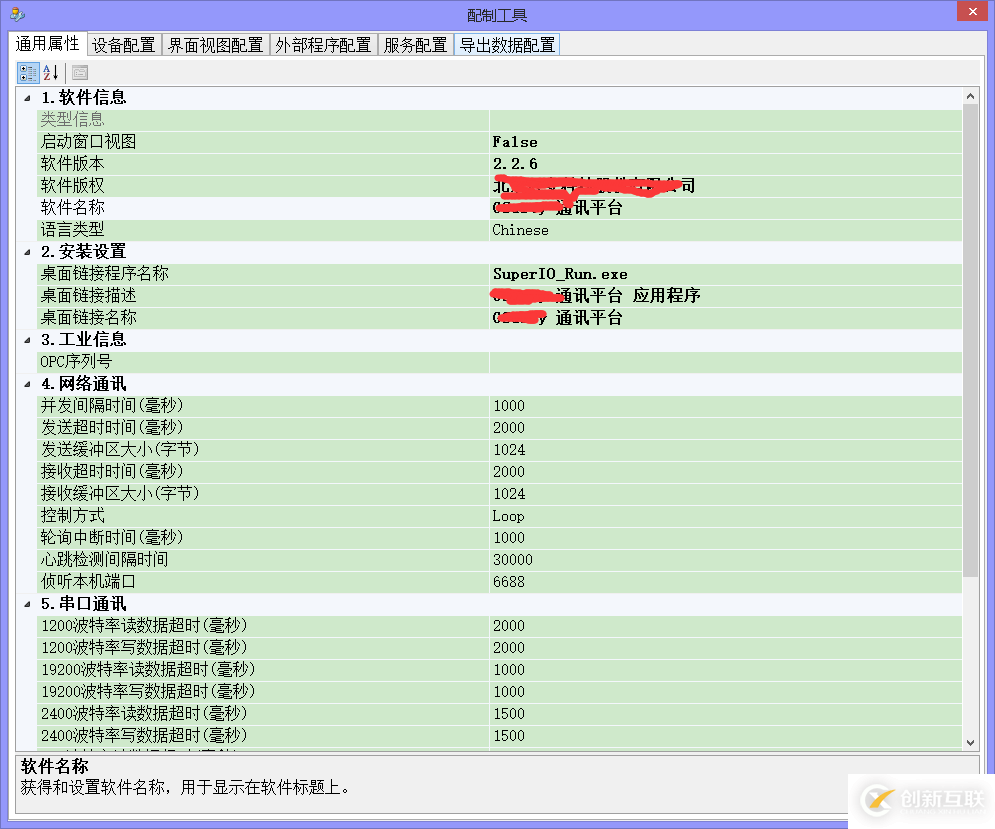This screenshot has width=995, height=829.
Task: Open property pages icon in toolbar
Action: [80, 73]
